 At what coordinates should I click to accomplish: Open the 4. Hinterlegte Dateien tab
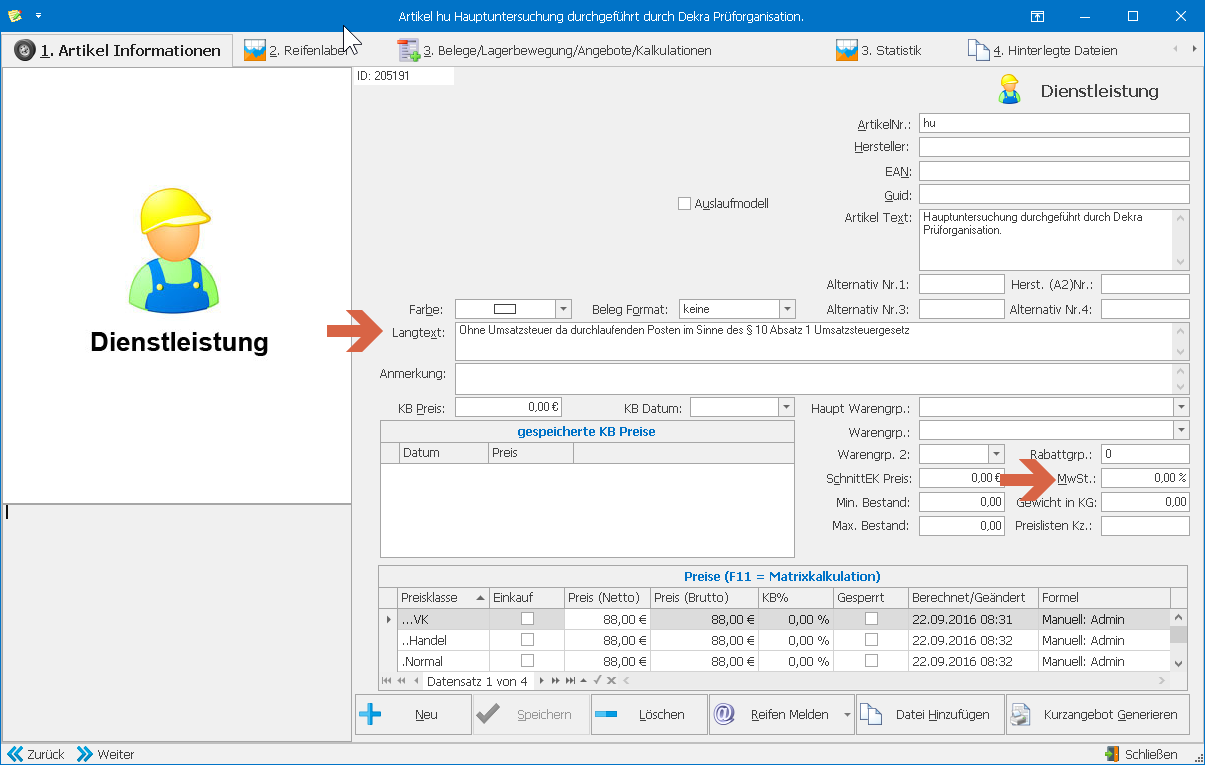point(1042,50)
